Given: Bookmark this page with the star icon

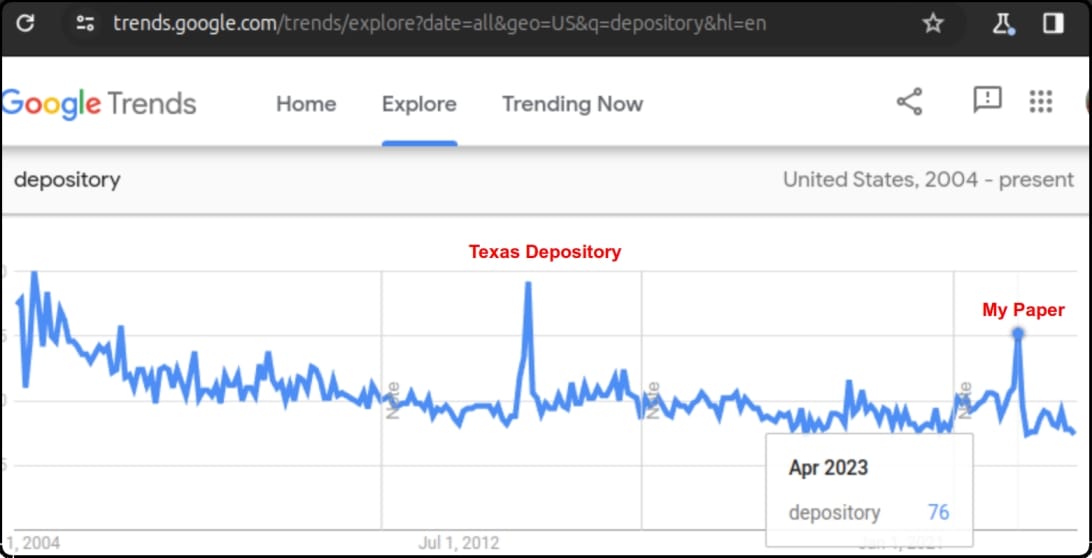Looking at the screenshot, I should click(x=932, y=23).
